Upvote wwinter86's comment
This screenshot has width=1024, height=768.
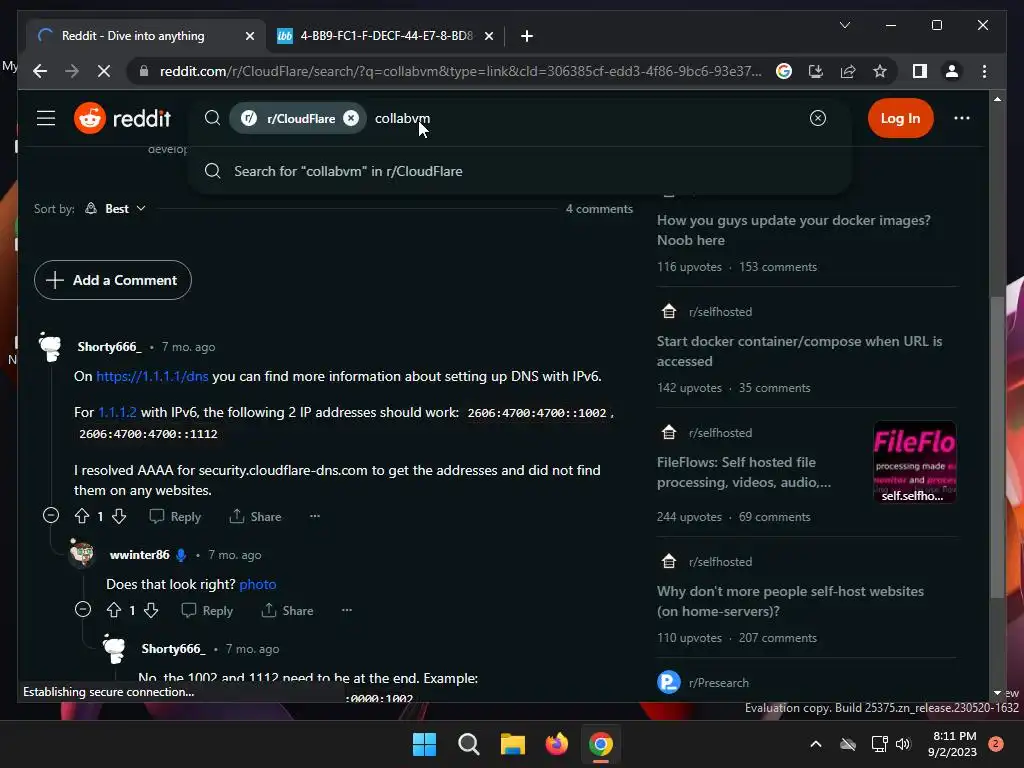(x=114, y=611)
